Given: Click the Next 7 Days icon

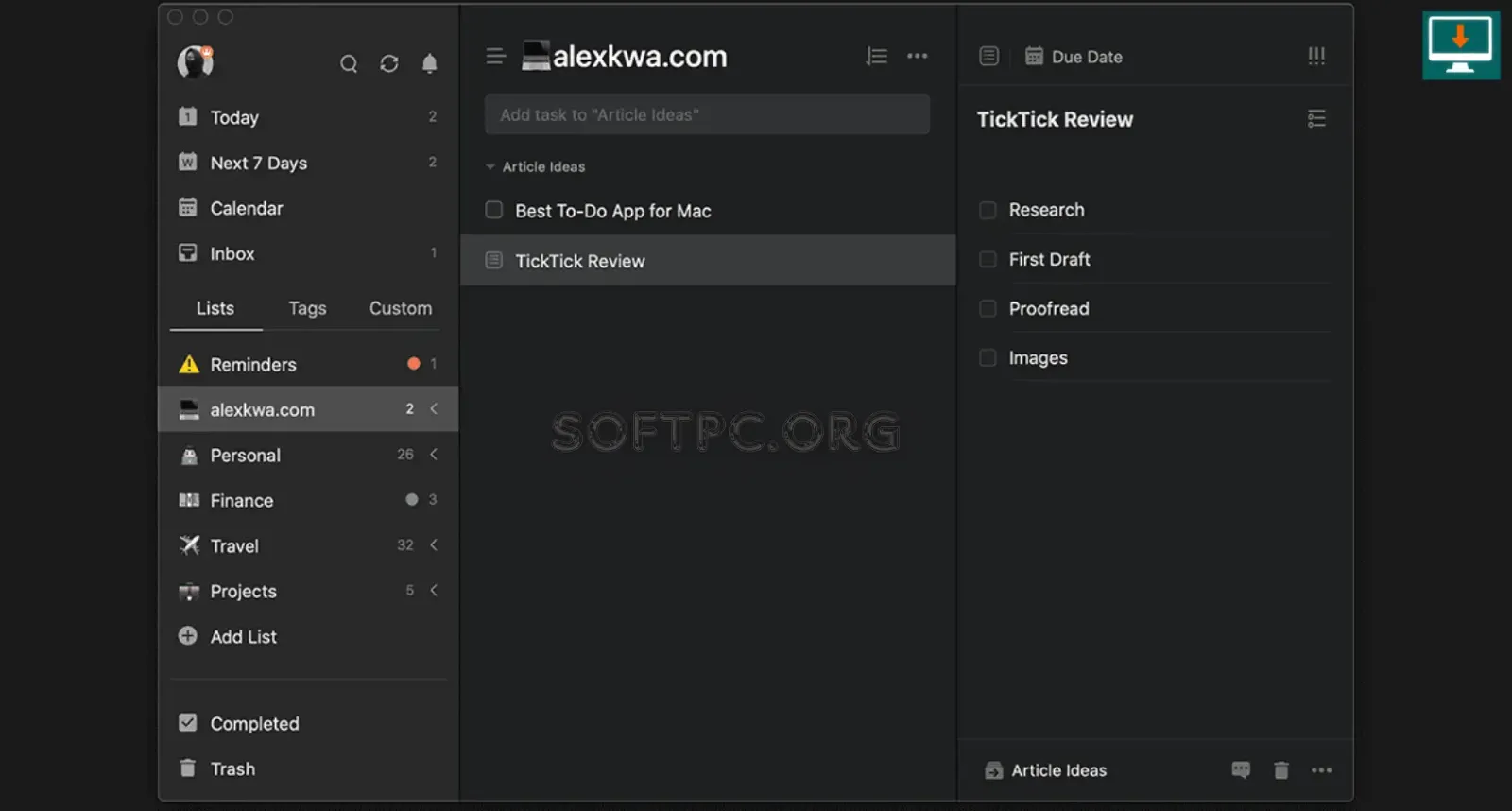Looking at the screenshot, I should coord(188,162).
